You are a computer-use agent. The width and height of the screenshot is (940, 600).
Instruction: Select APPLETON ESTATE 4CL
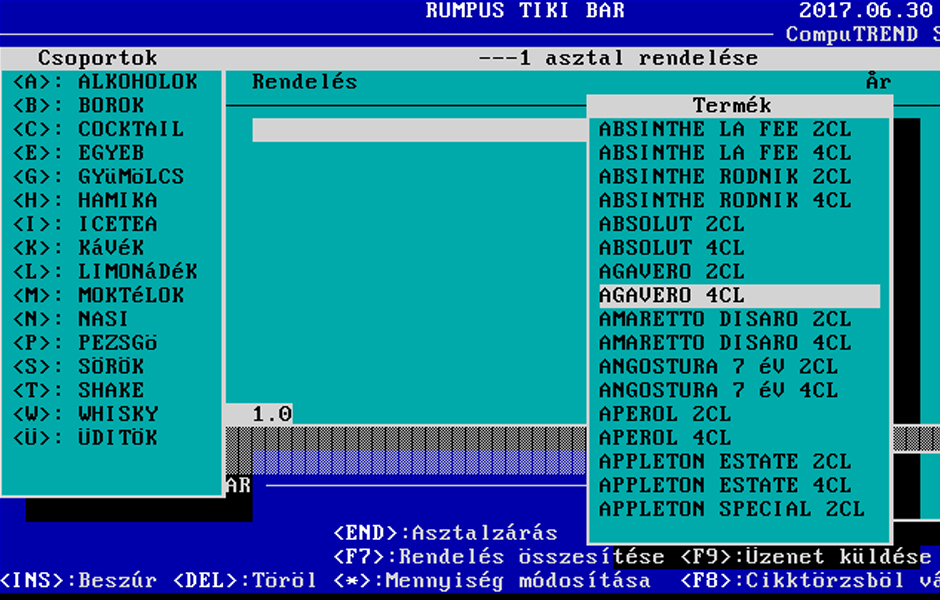click(725, 485)
